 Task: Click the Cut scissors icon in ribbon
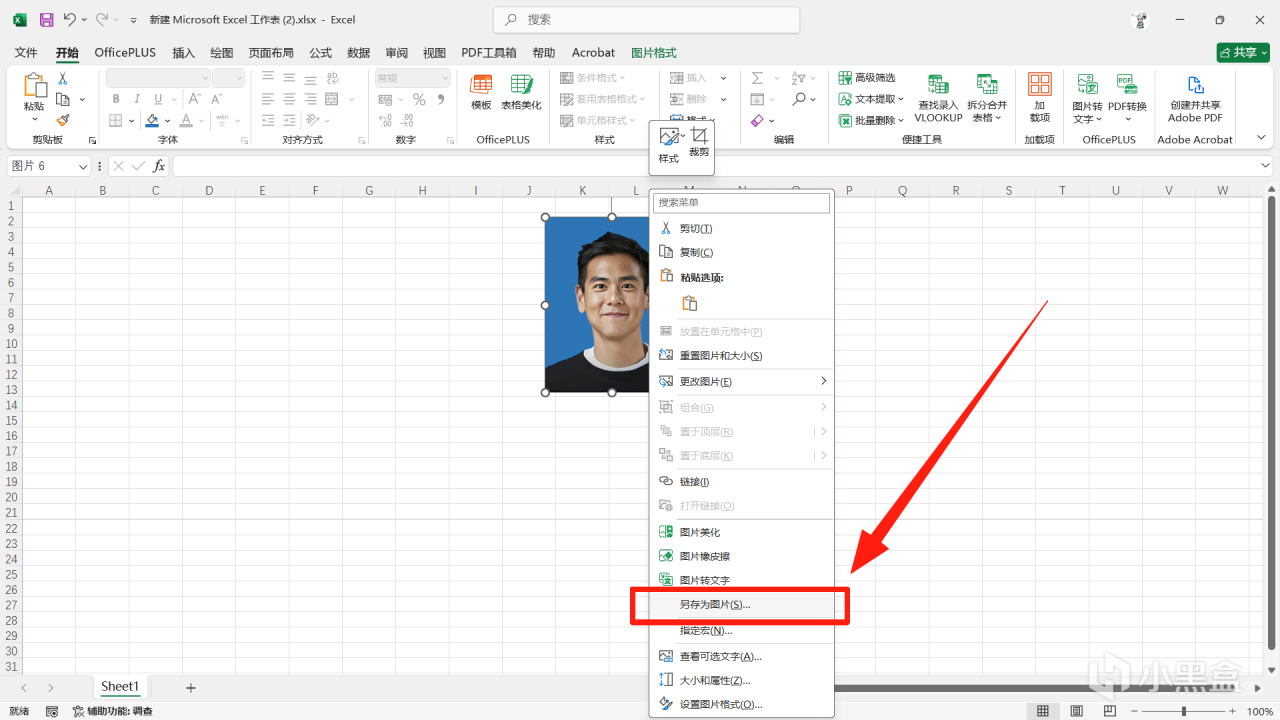pos(63,78)
